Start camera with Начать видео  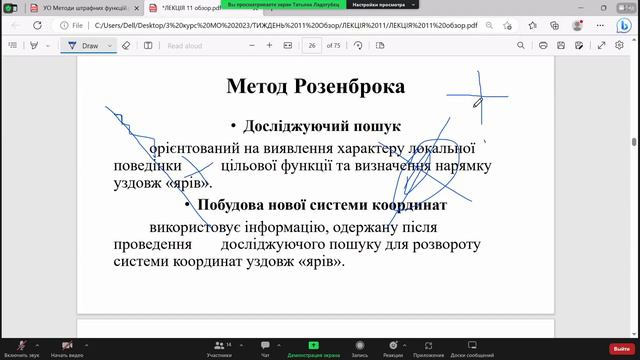tap(67, 349)
